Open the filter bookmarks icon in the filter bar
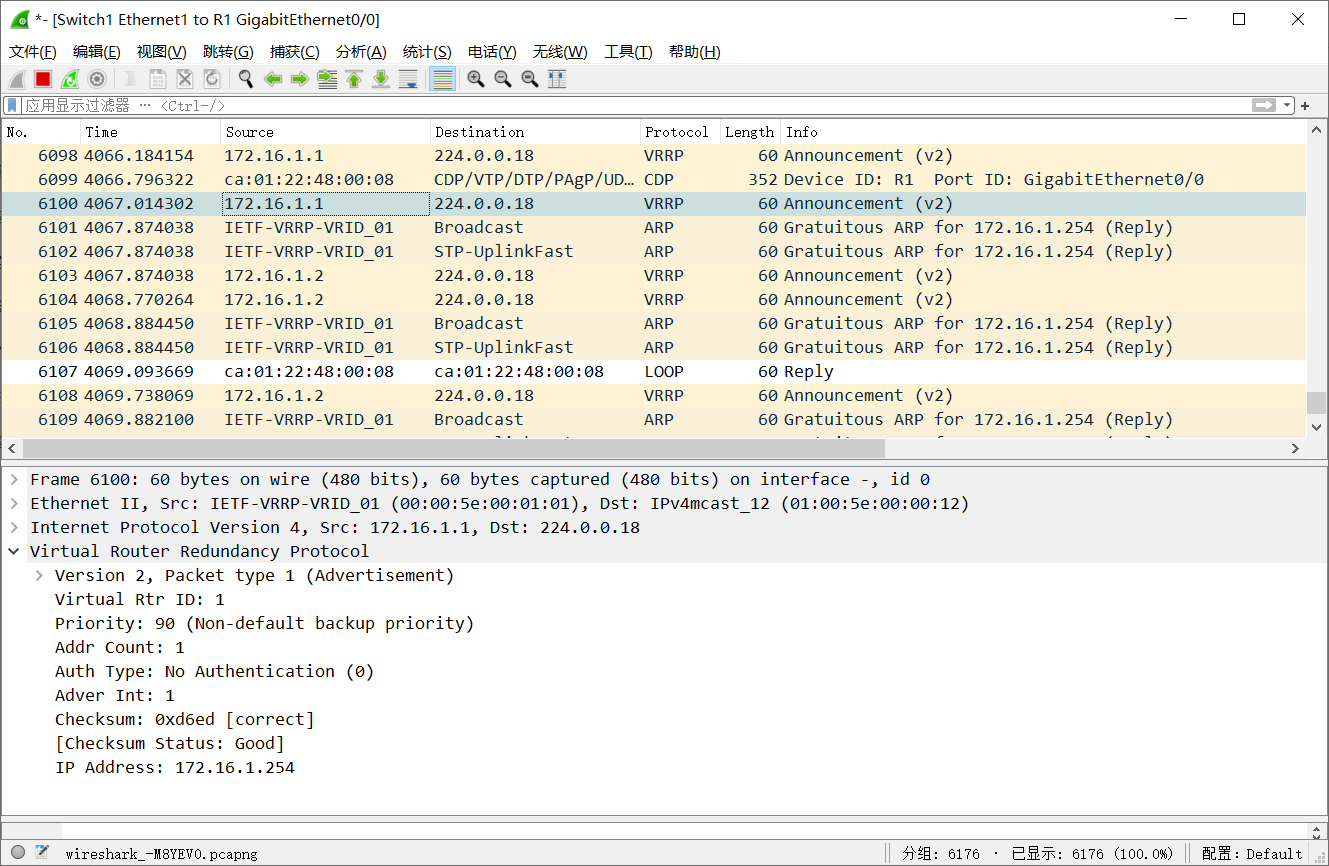The image size is (1329, 866). [12, 105]
